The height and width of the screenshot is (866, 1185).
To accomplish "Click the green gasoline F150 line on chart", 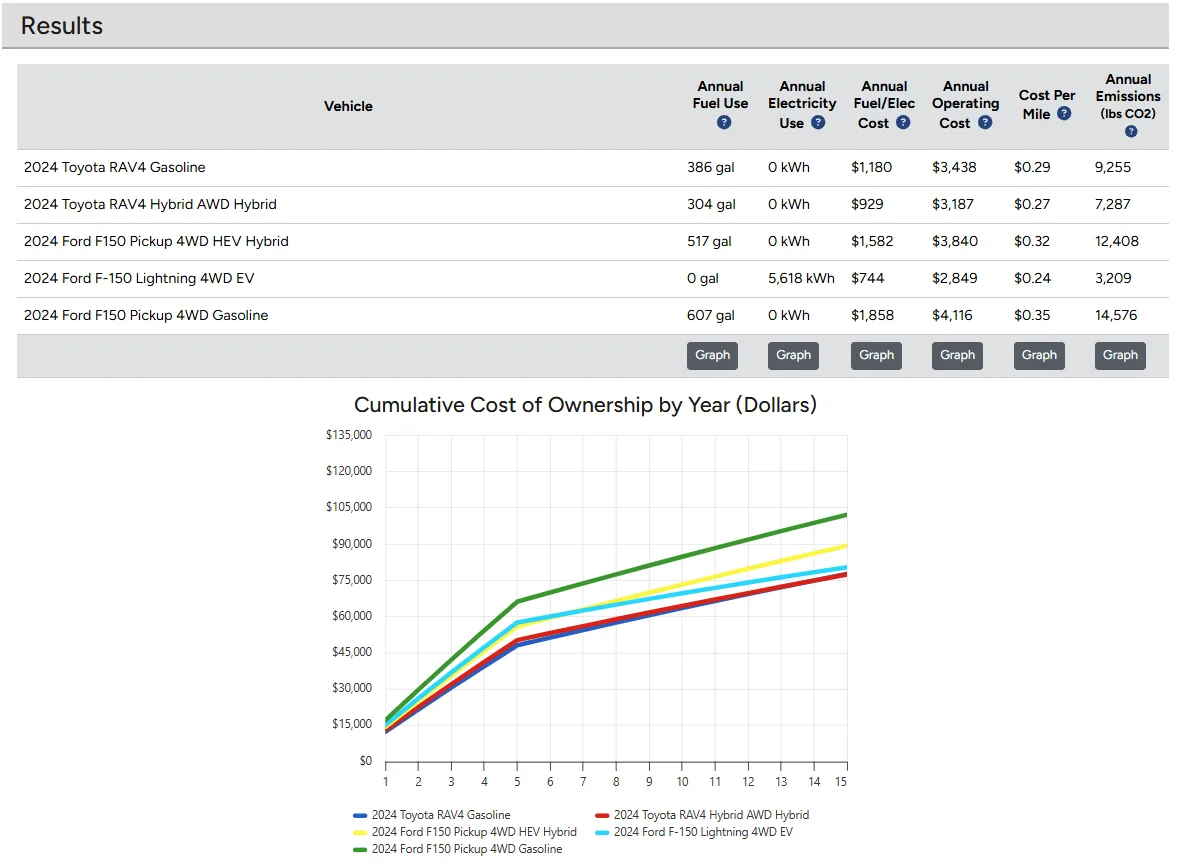I will pos(700,550).
